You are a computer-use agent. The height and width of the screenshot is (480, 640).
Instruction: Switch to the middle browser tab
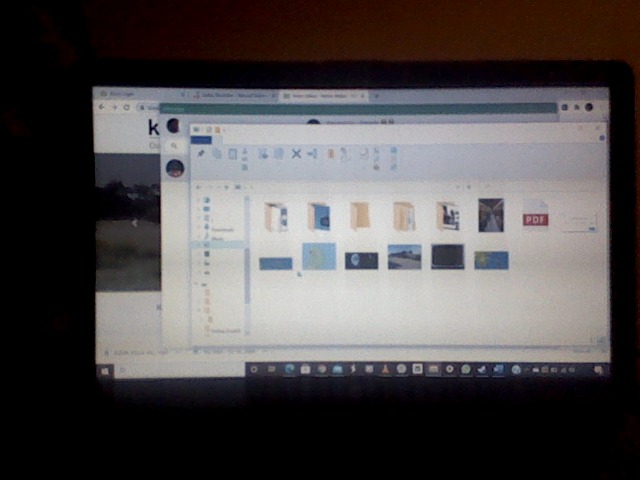[x=233, y=95]
